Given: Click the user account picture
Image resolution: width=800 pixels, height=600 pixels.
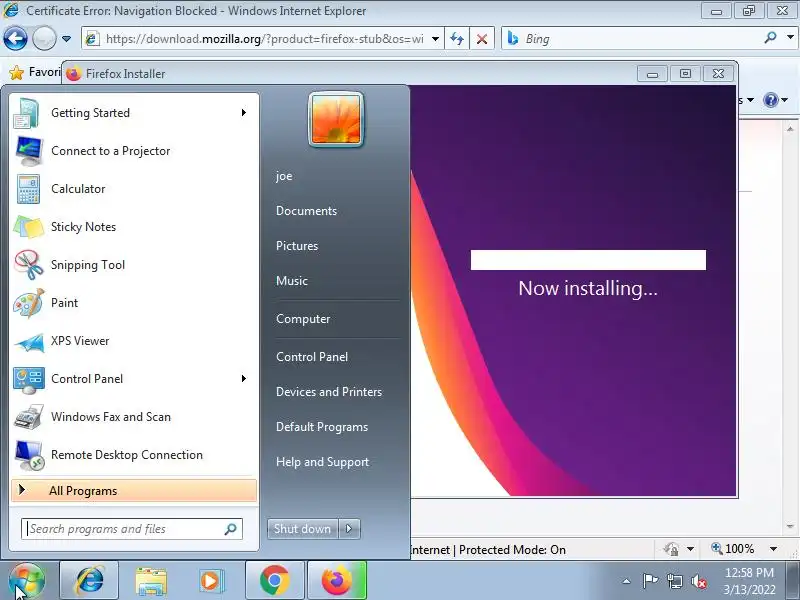Looking at the screenshot, I should coord(336,119).
